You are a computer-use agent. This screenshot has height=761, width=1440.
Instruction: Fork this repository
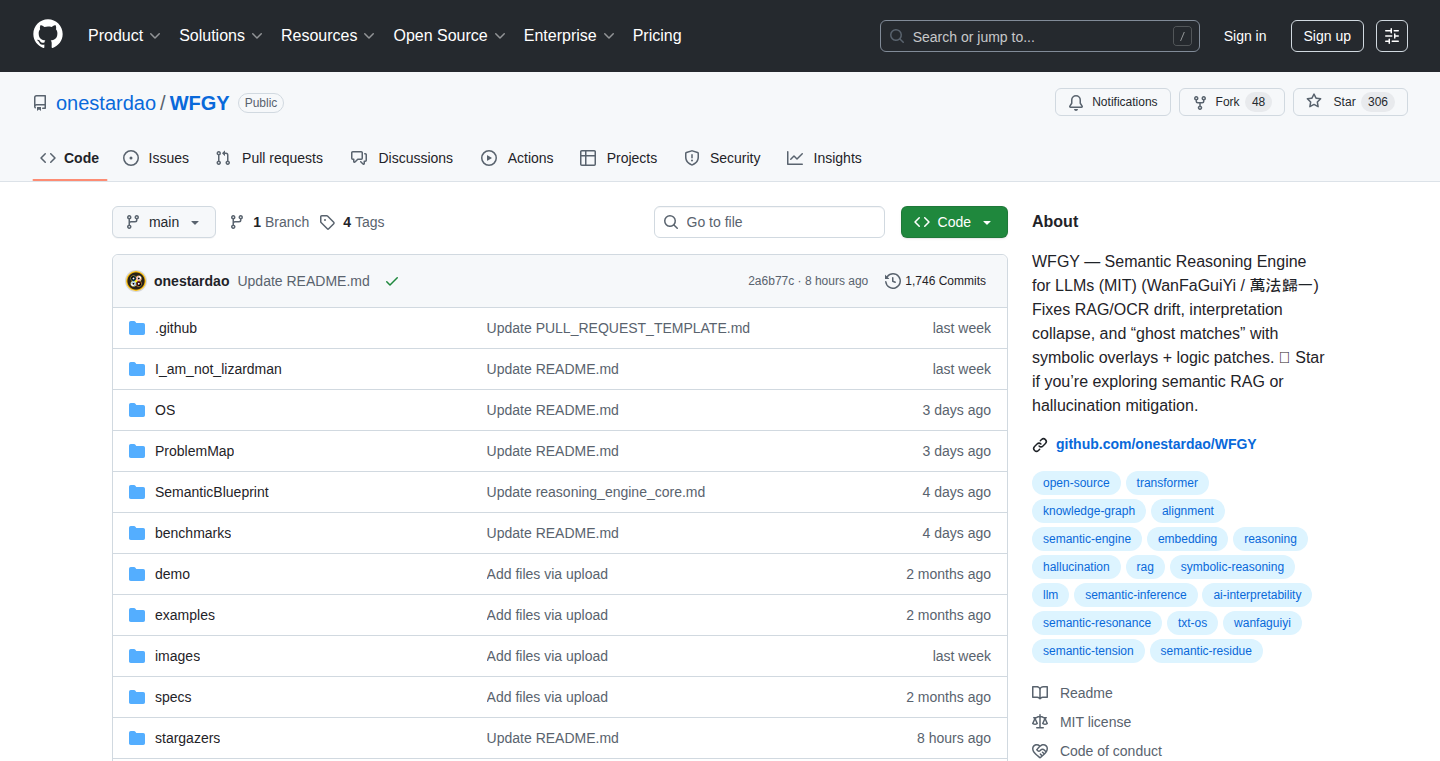(x=1232, y=102)
